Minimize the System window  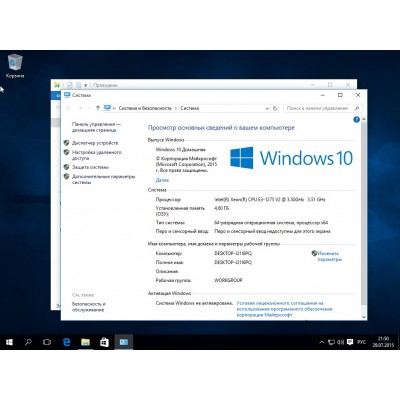point(323,95)
